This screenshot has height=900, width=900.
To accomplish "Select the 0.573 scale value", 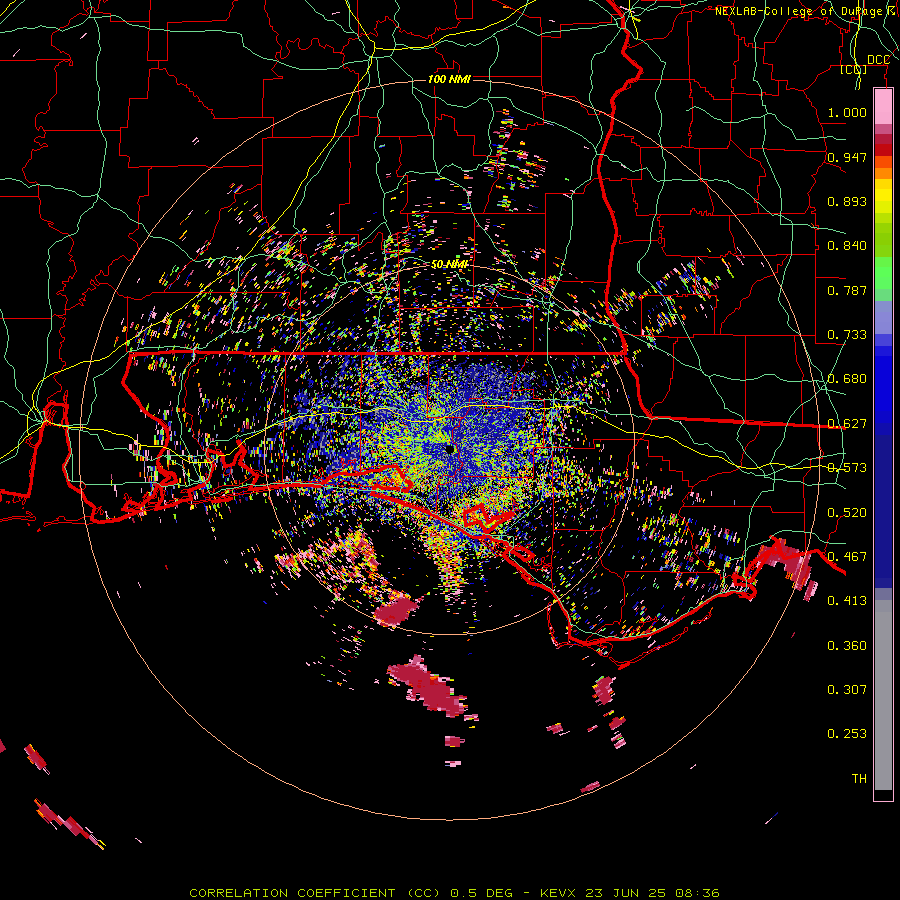I will point(847,468).
